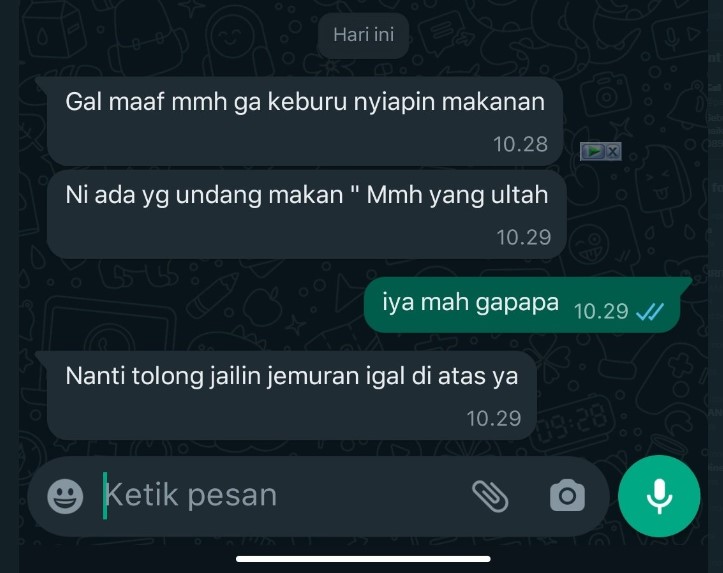Screen dimensions: 723x573
Task: Tap the green microphone voice message button
Action: 659,496
